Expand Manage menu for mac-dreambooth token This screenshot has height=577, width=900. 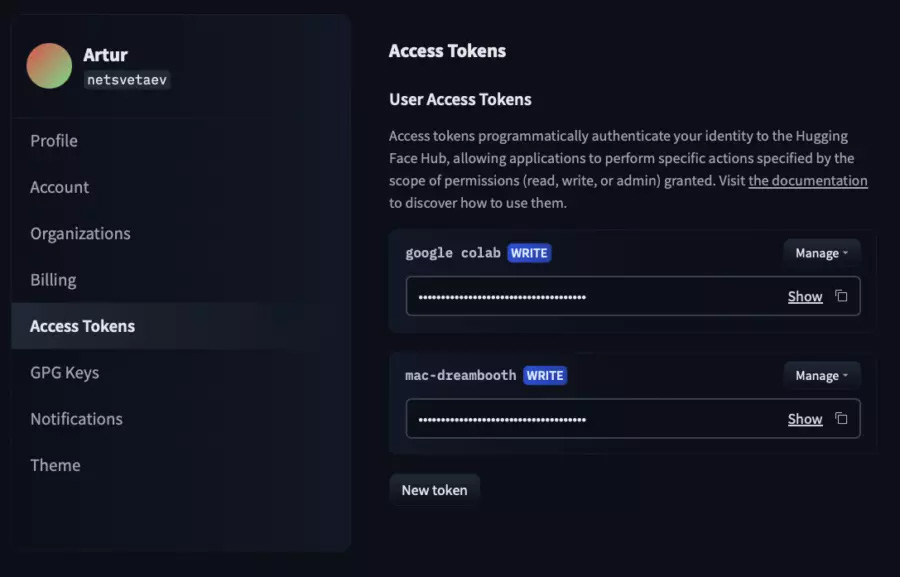pos(821,375)
